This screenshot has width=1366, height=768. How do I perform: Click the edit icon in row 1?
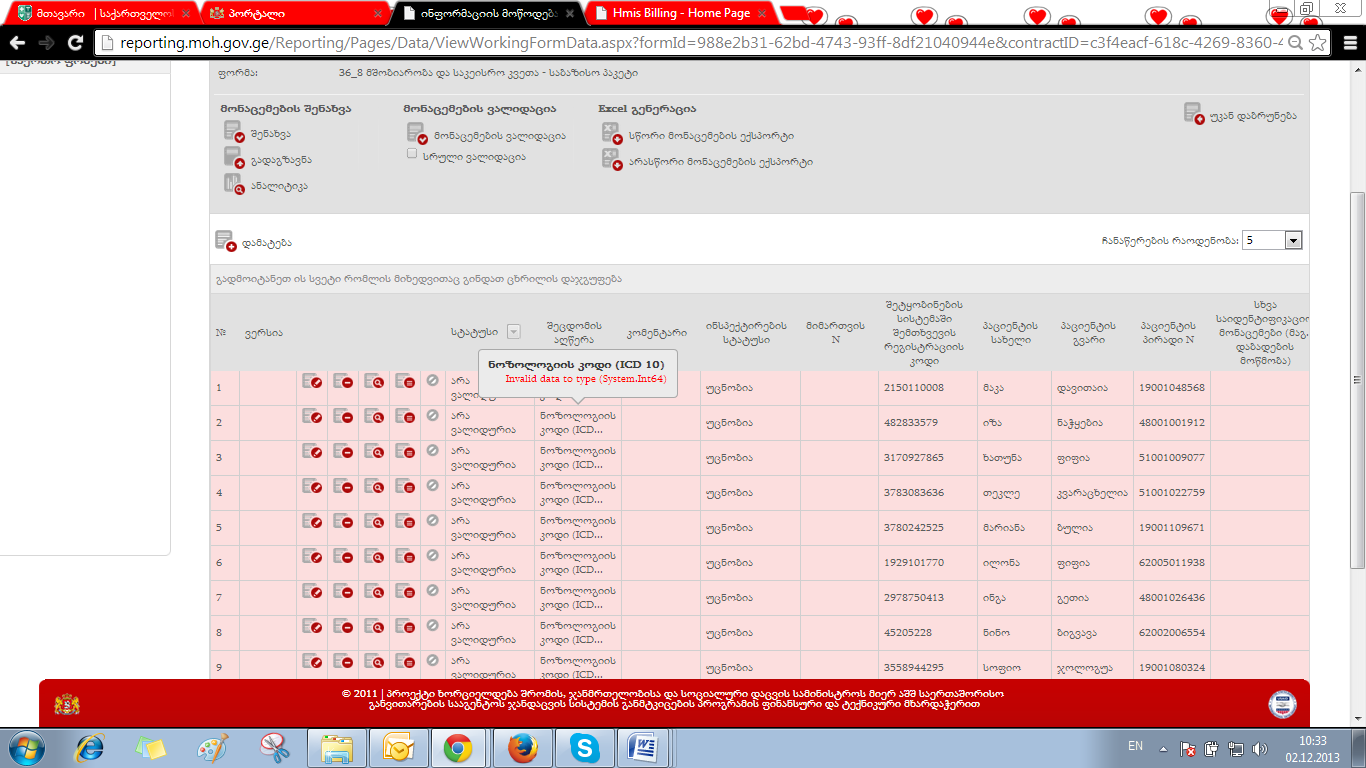click(312, 381)
